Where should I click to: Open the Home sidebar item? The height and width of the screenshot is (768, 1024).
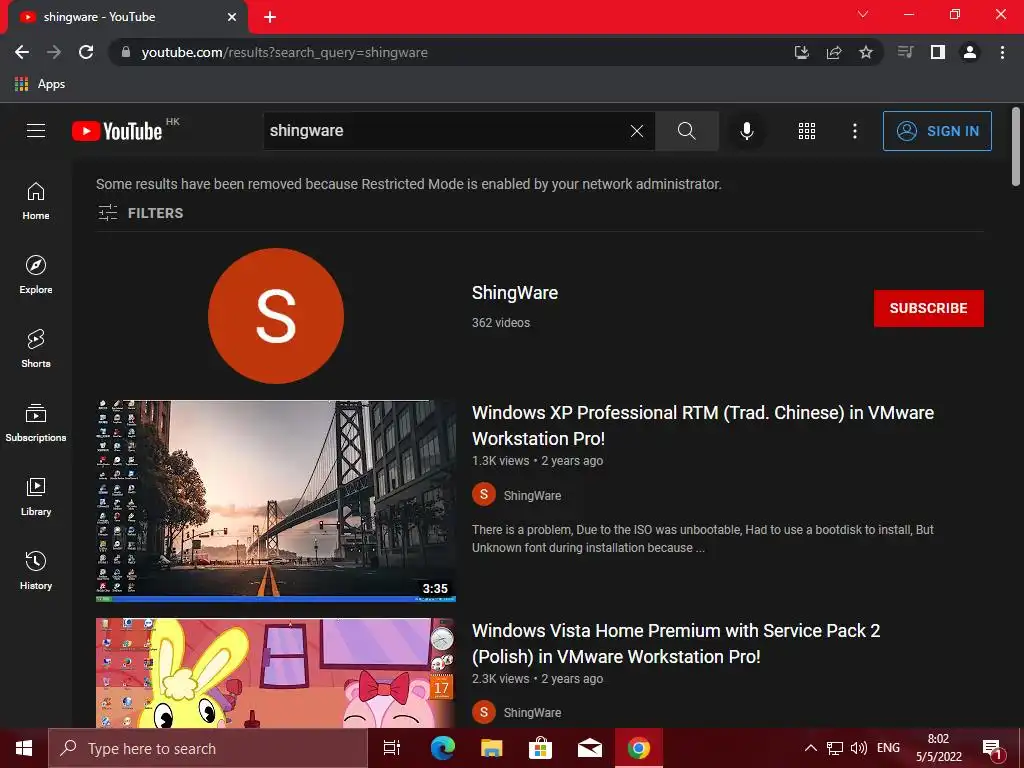[36, 201]
